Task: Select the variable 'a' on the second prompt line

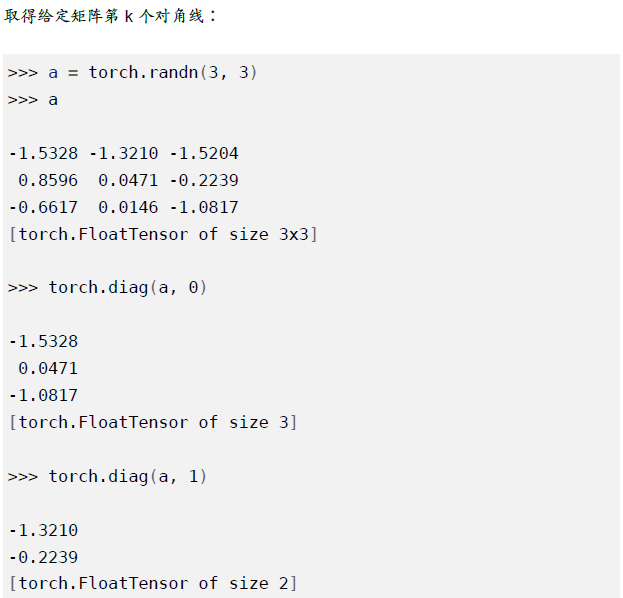Action: tap(53, 100)
